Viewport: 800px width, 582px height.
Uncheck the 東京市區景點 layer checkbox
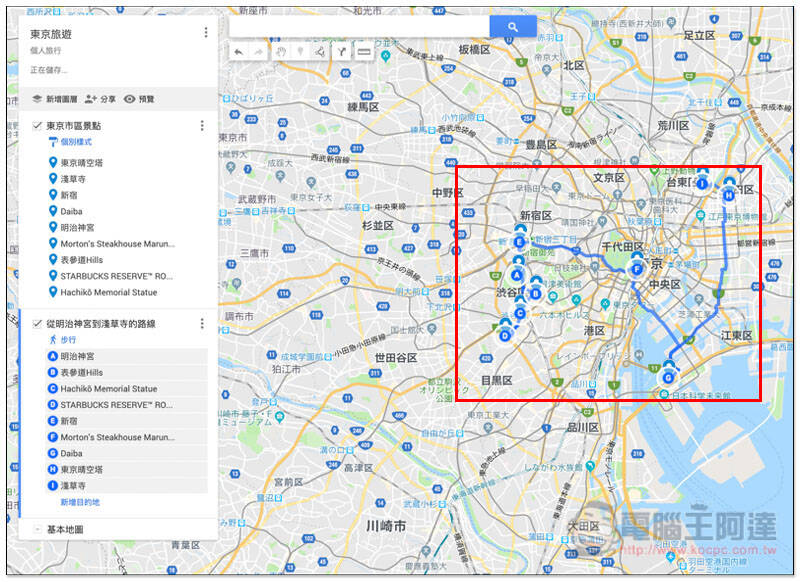point(37,125)
